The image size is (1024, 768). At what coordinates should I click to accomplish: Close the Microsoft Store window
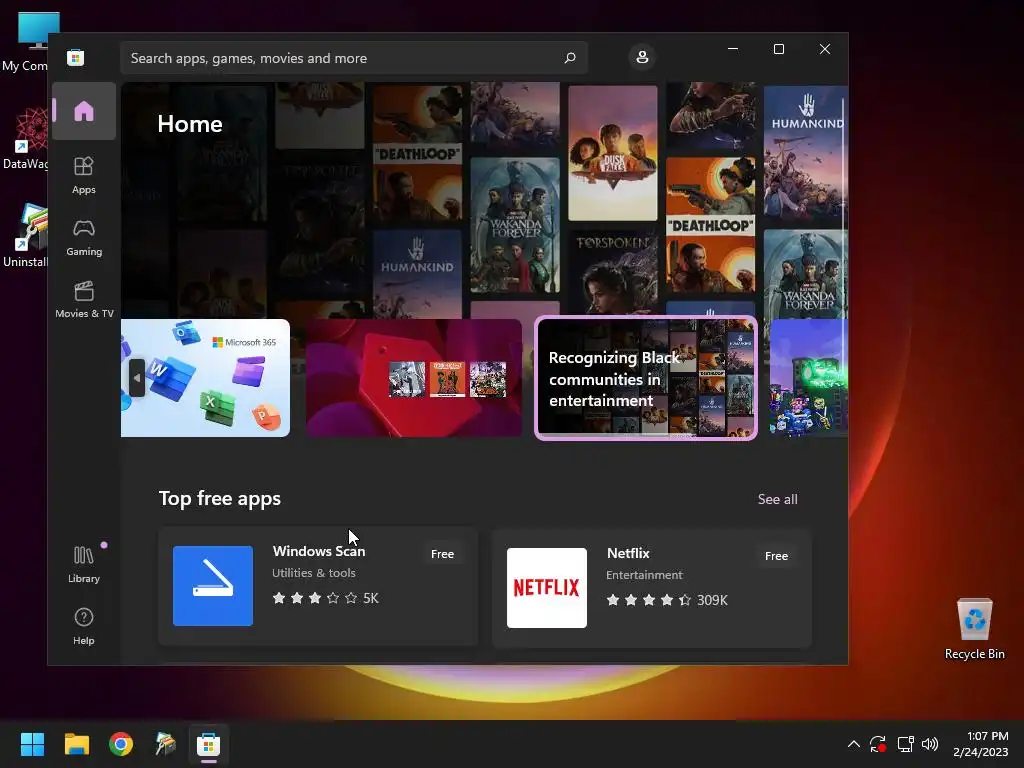coord(825,49)
